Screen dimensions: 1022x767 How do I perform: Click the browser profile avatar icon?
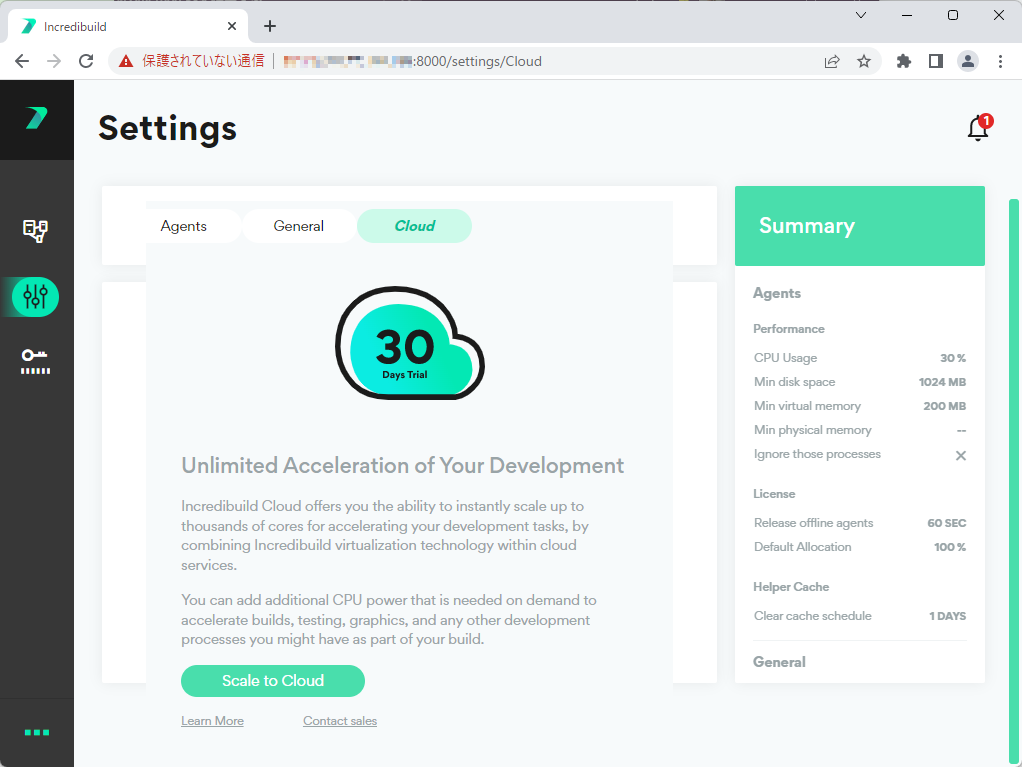coord(967,60)
